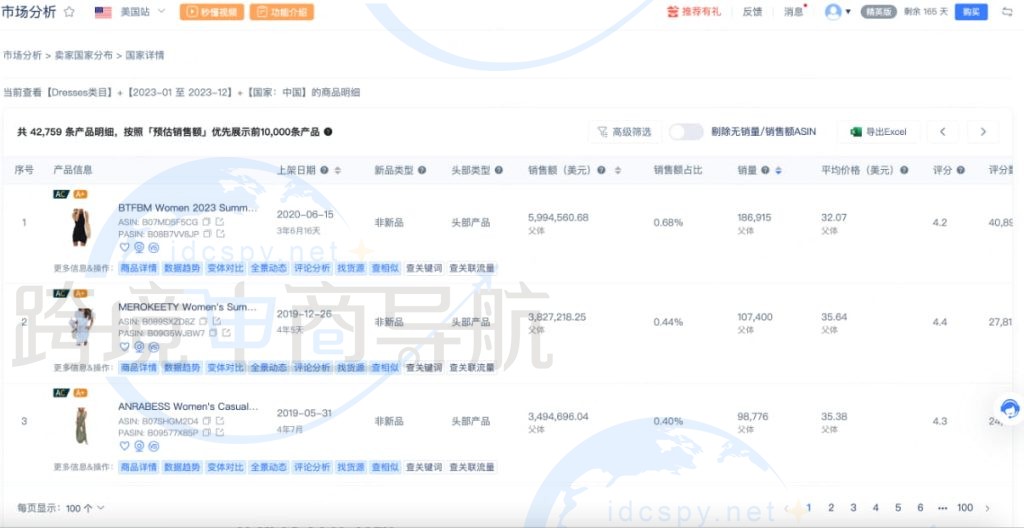Click the 秒懂视频 button

pos(212,12)
